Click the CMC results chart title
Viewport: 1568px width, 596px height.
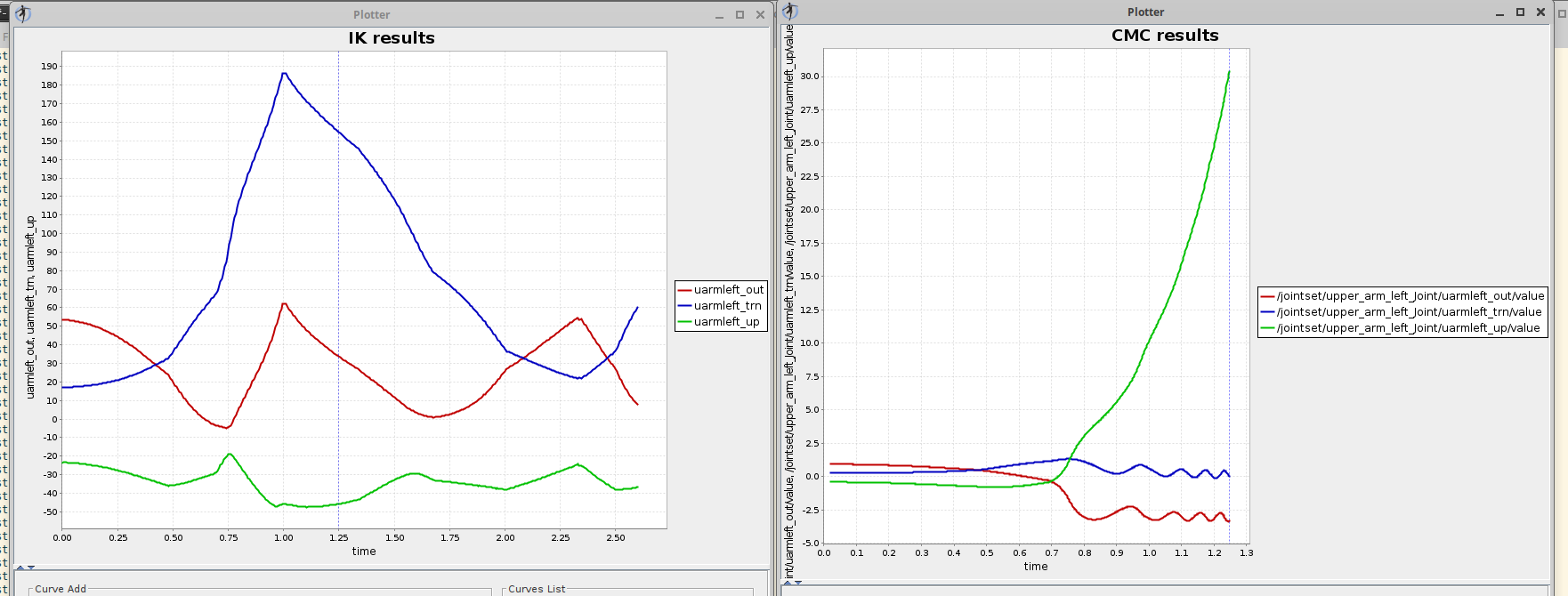tap(1165, 36)
